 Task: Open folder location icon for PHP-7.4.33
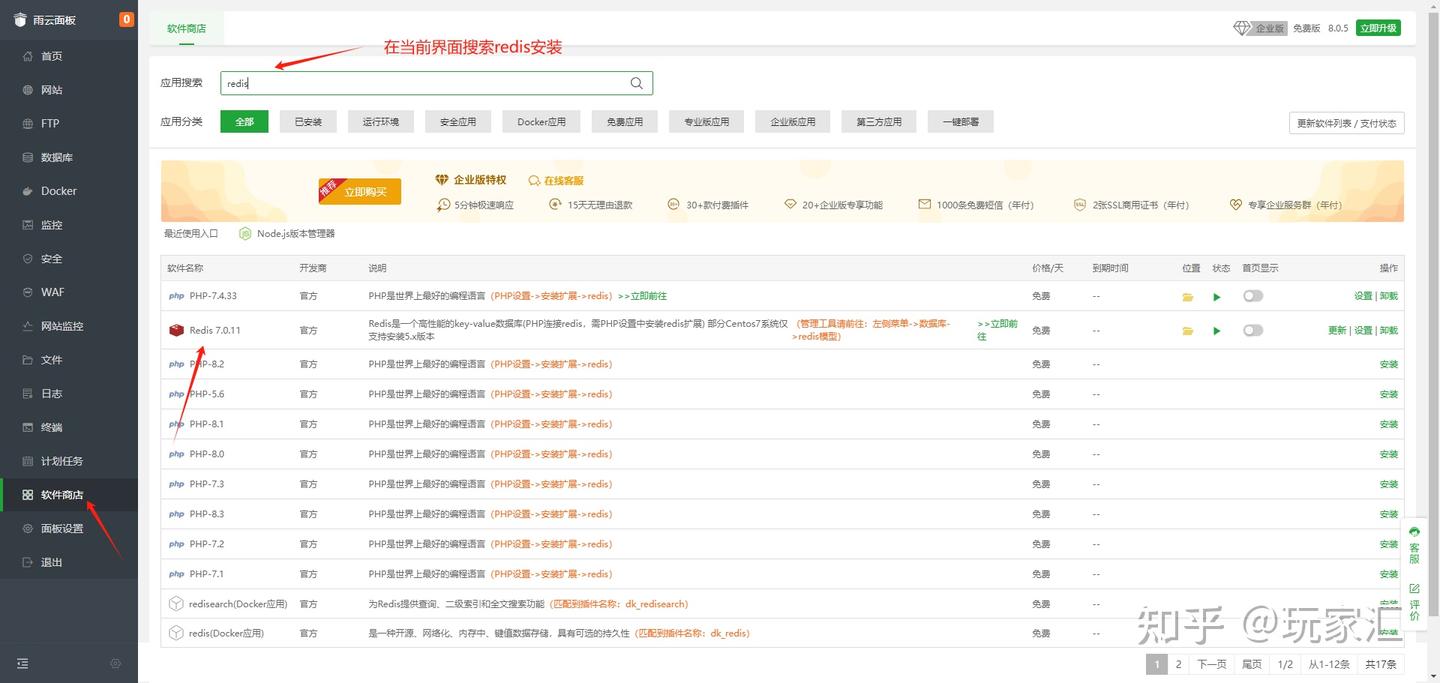(x=1188, y=297)
